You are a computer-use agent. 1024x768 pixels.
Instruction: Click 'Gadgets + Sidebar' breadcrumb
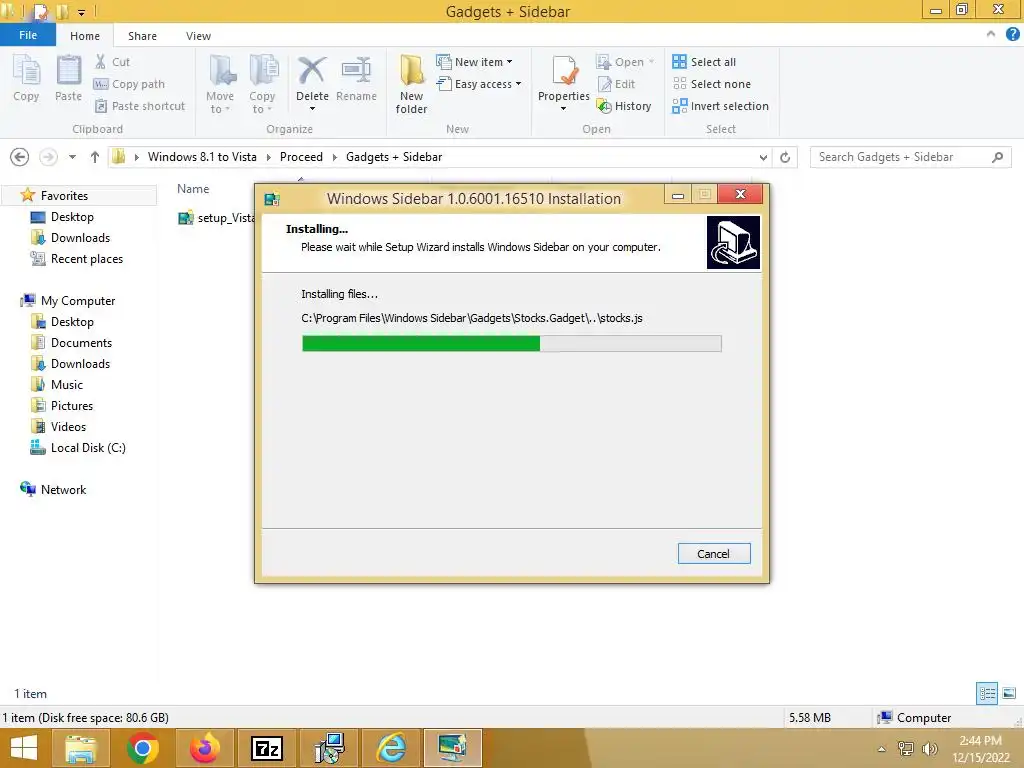[x=394, y=157]
